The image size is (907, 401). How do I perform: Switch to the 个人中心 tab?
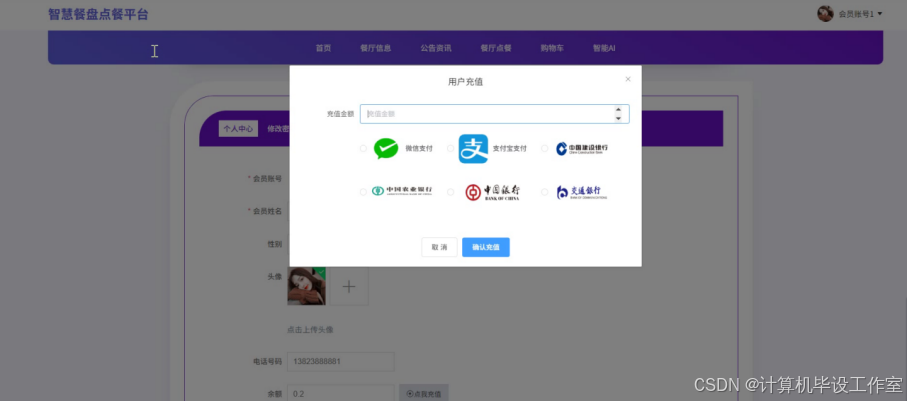(x=238, y=129)
